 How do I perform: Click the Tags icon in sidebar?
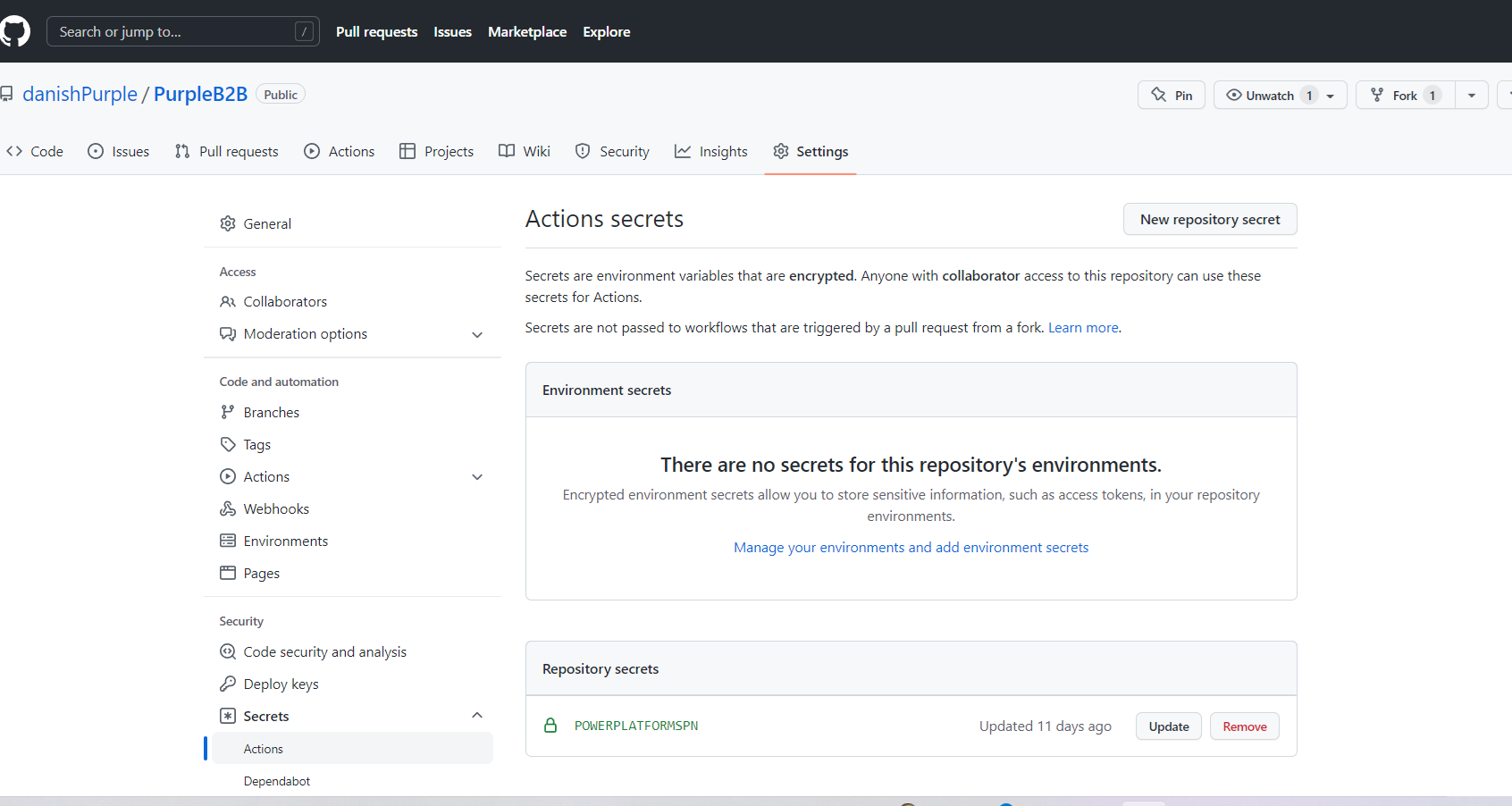tap(228, 444)
